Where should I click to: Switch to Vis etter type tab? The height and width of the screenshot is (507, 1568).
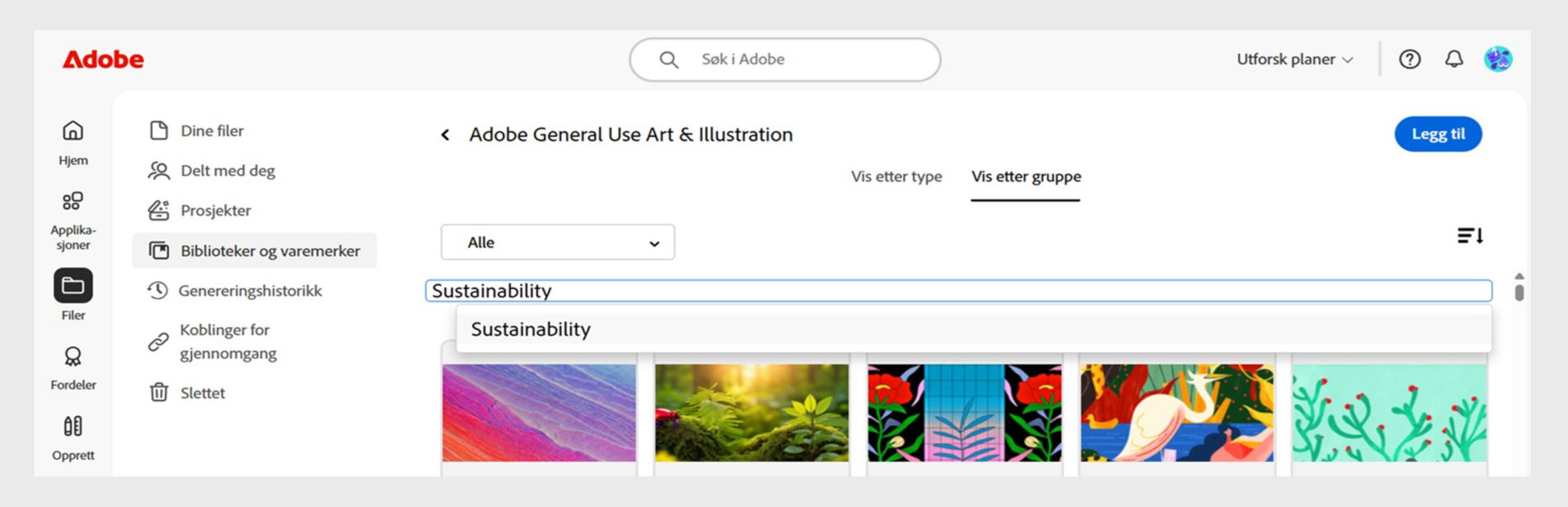(x=896, y=176)
